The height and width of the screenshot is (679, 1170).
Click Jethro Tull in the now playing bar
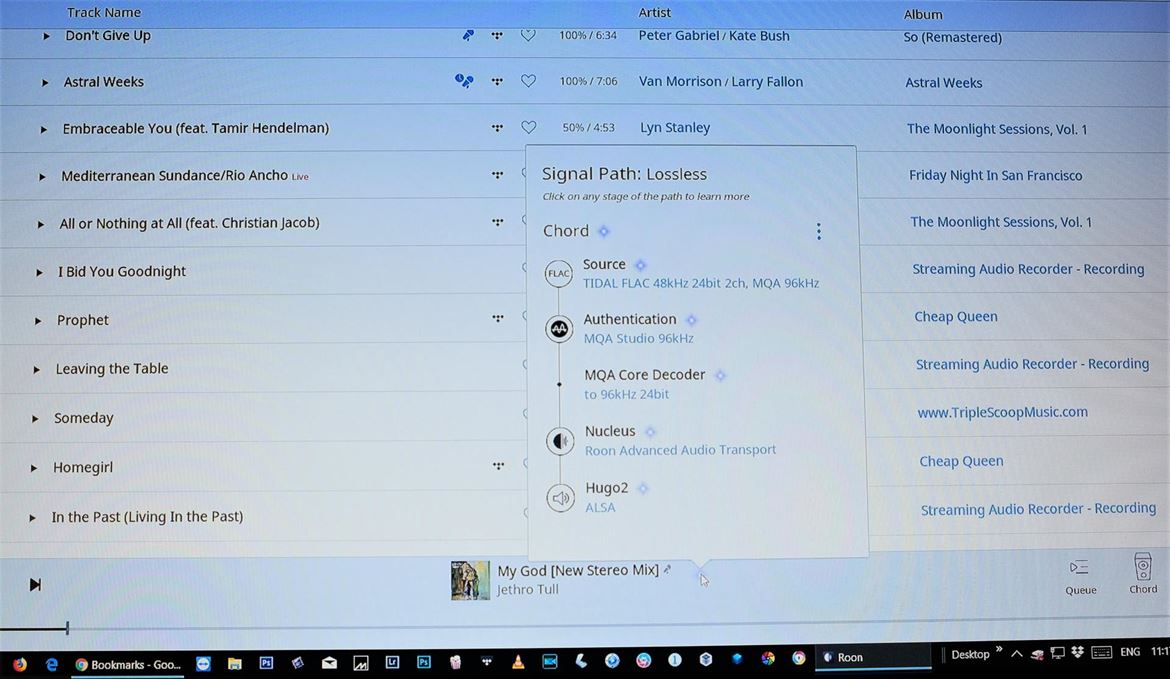(528, 589)
